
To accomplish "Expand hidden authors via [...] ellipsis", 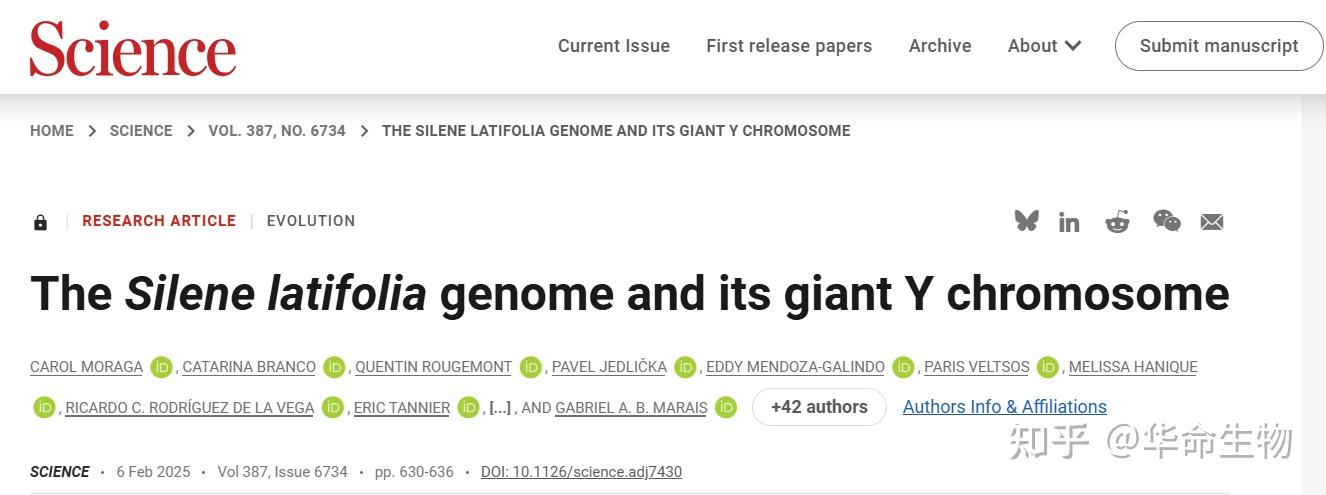I will pos(499,408).
